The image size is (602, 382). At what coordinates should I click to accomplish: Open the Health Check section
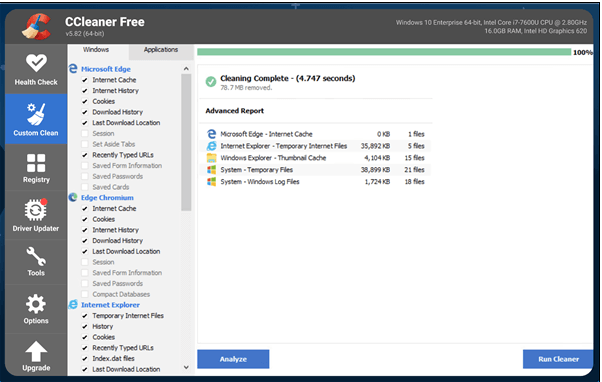(36, 69)
